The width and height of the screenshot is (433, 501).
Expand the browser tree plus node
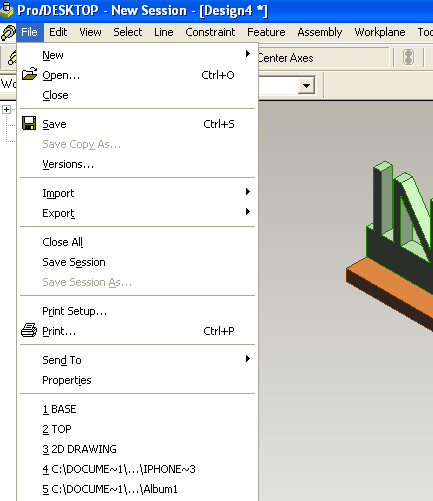[x=6, y=109]
